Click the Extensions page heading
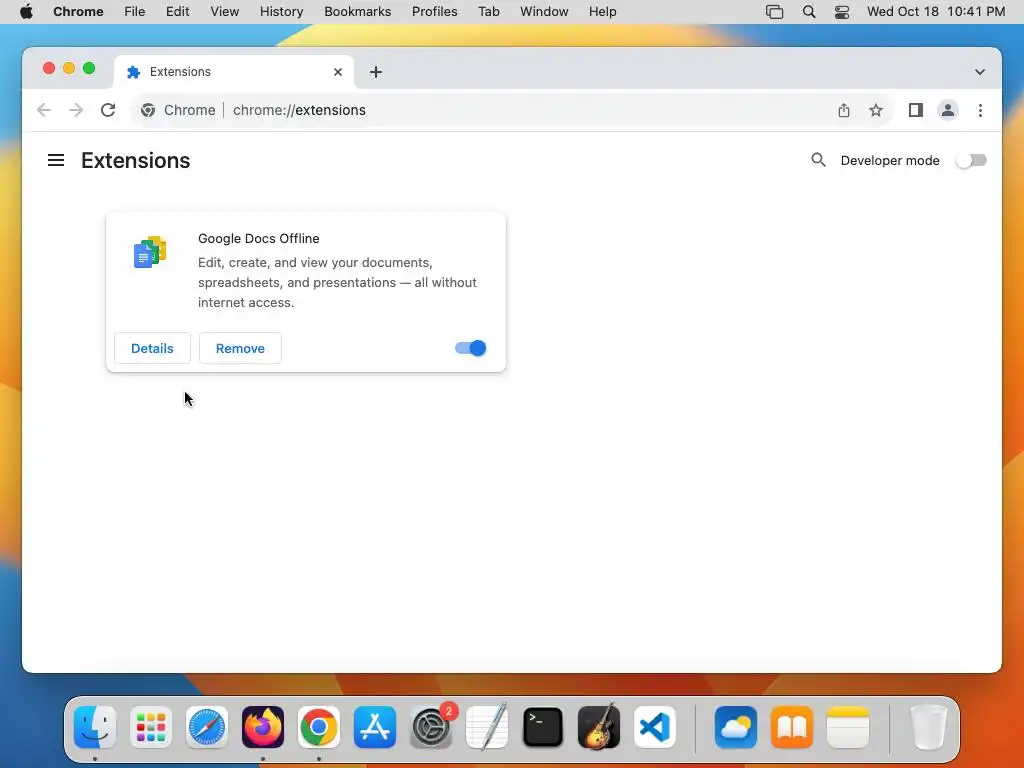The image size is (1024, 768). tap(136, 161)
